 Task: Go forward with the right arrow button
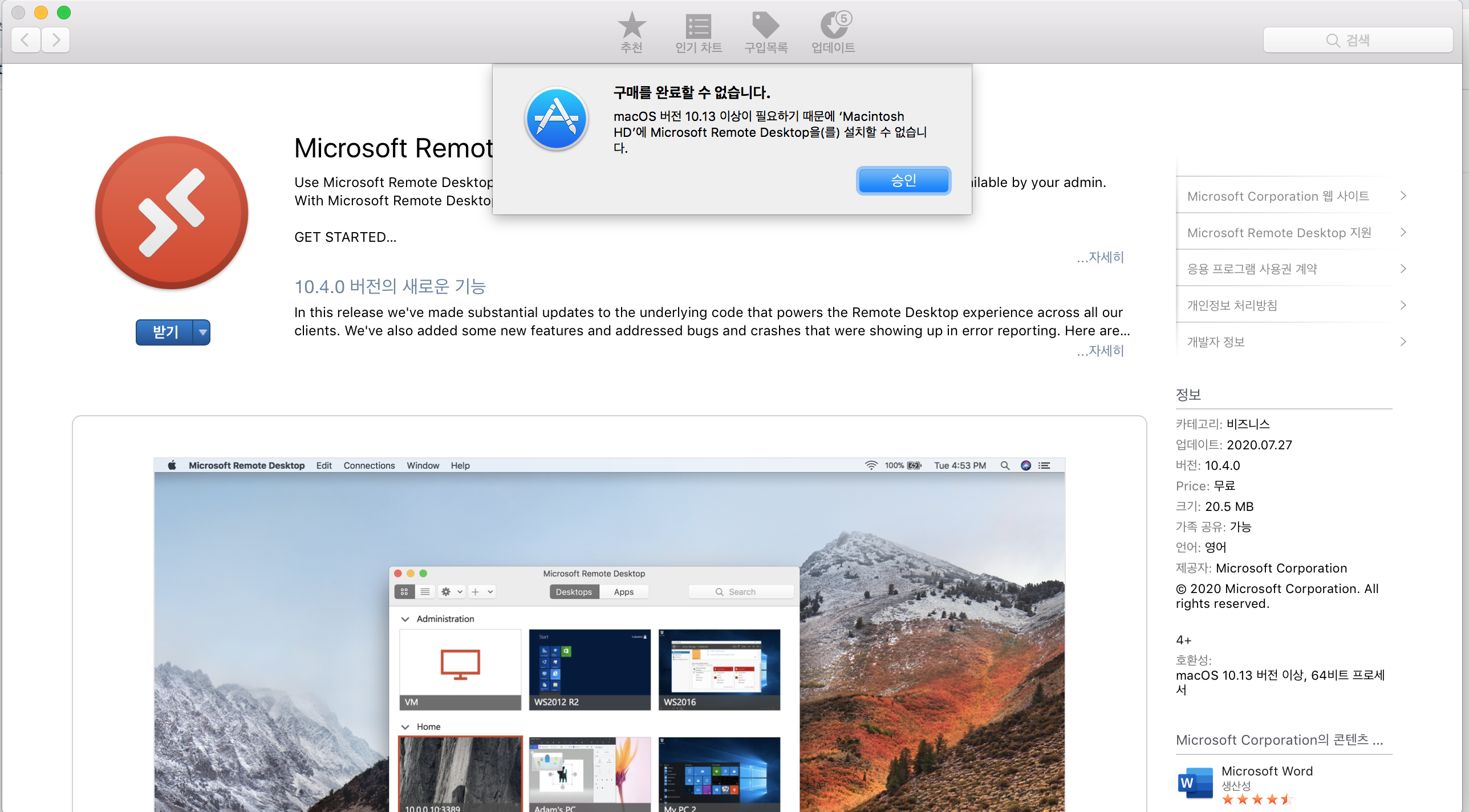click(x=55, y=40)
